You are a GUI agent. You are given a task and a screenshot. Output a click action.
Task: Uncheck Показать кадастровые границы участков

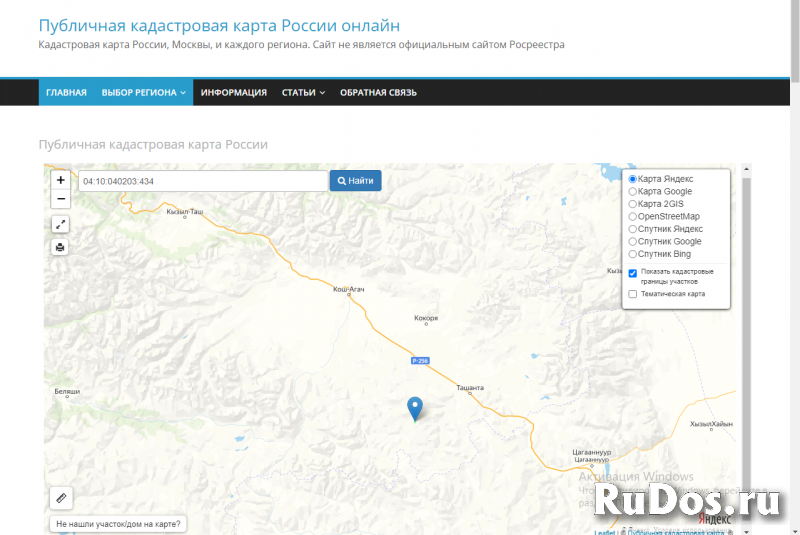pos(633,273)
